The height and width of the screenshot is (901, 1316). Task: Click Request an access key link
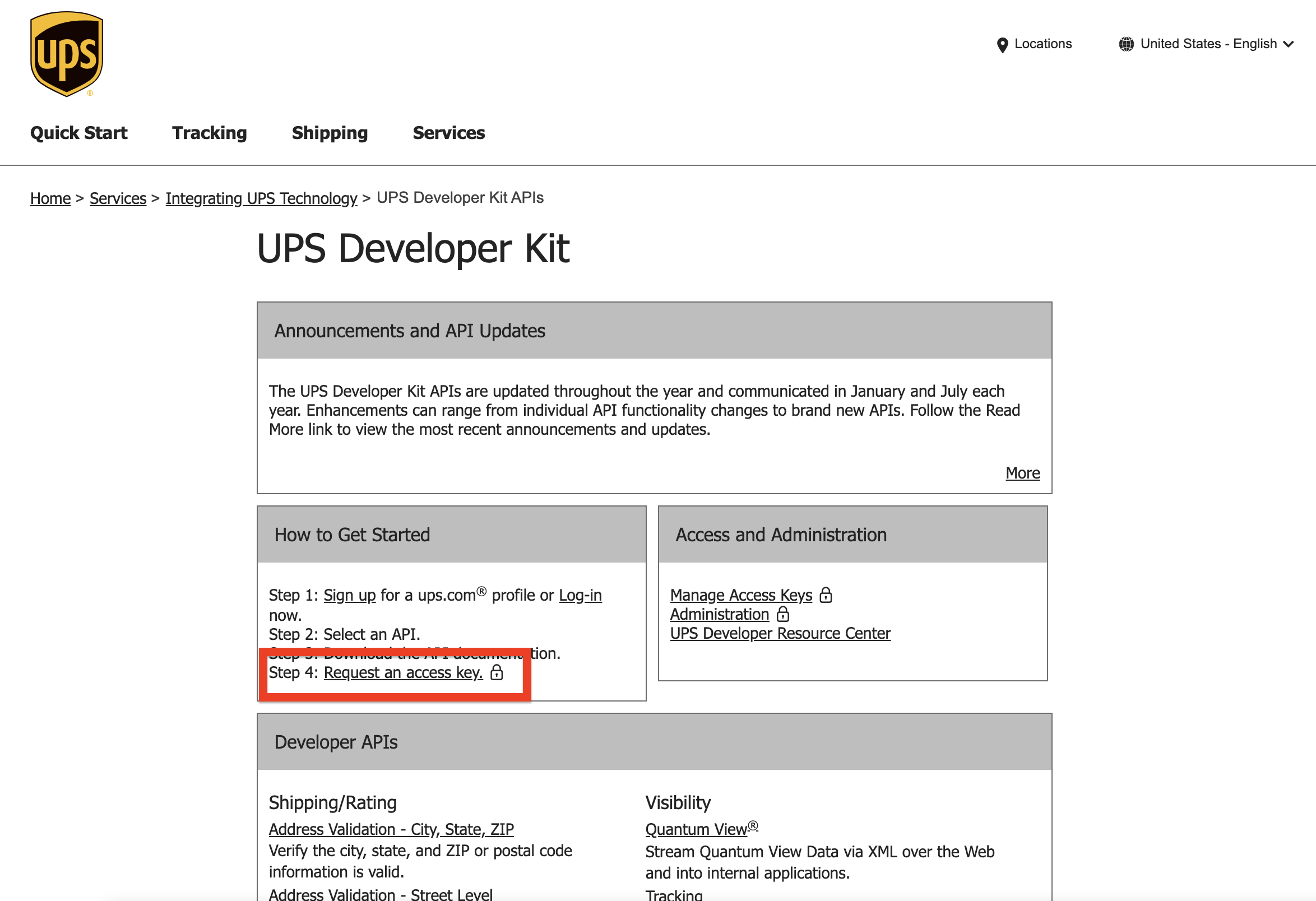403,672
